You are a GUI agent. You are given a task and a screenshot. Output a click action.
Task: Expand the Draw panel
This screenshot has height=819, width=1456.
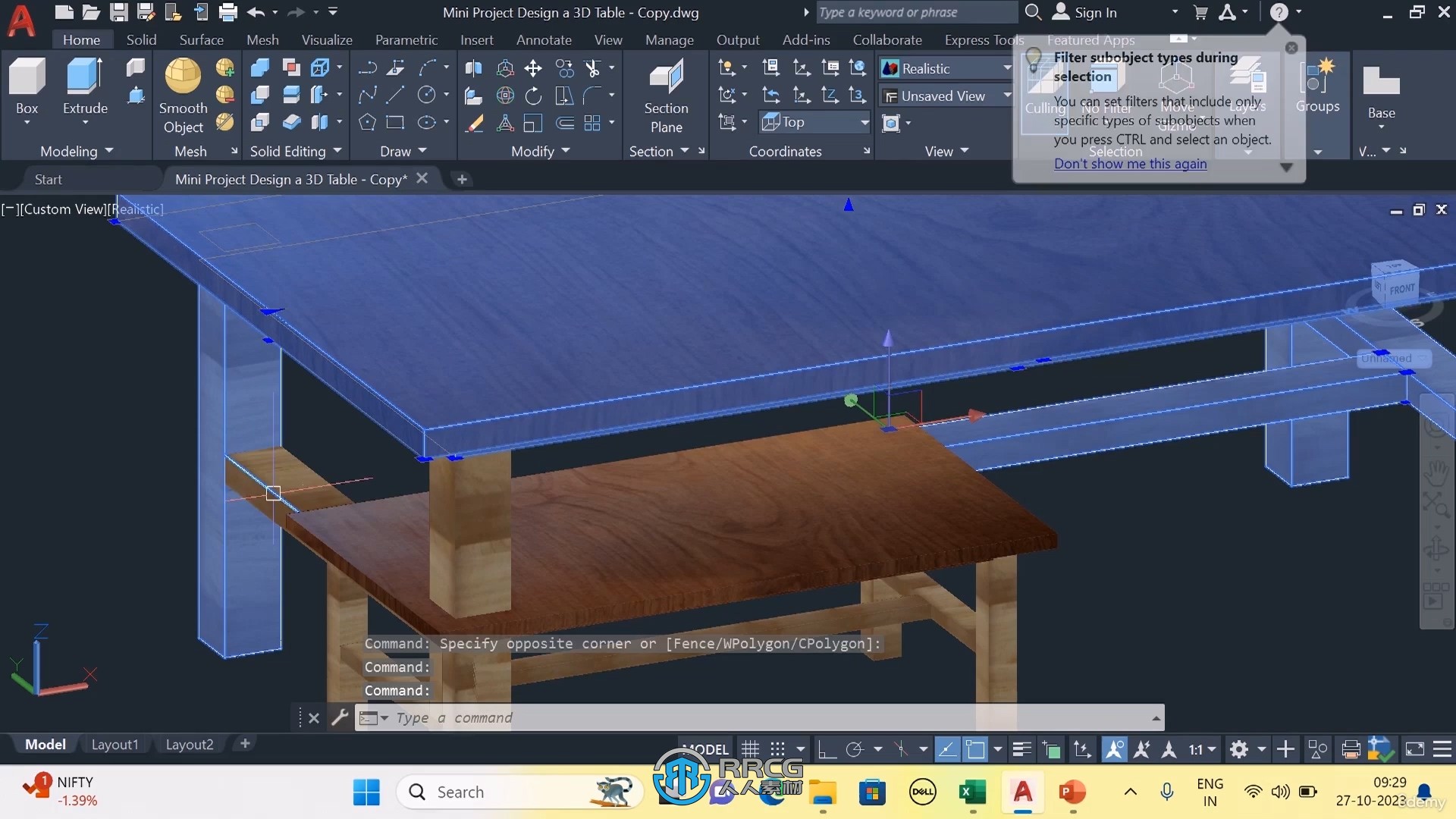[x=403, y=151]
